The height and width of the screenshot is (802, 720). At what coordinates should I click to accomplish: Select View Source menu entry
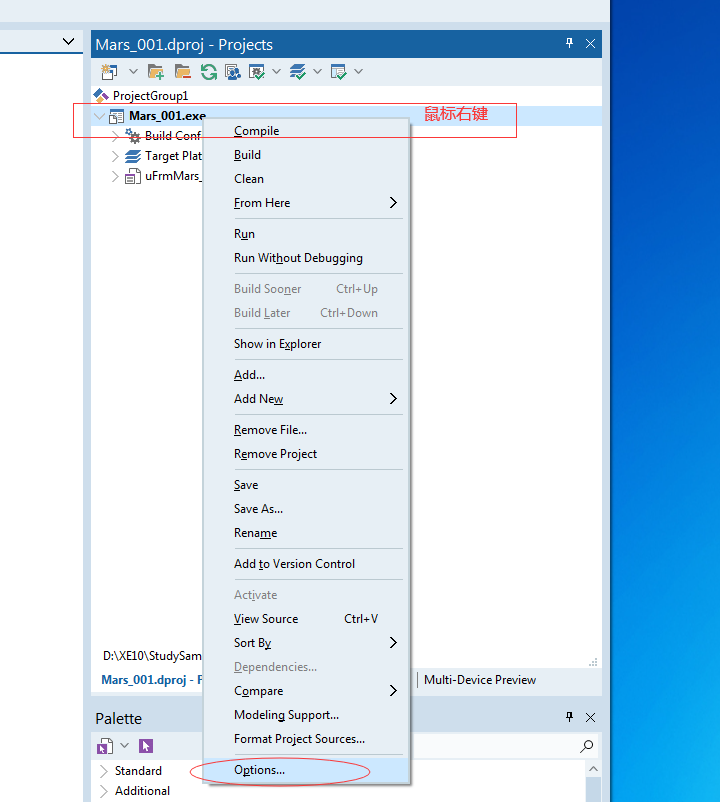pos(307,619)
